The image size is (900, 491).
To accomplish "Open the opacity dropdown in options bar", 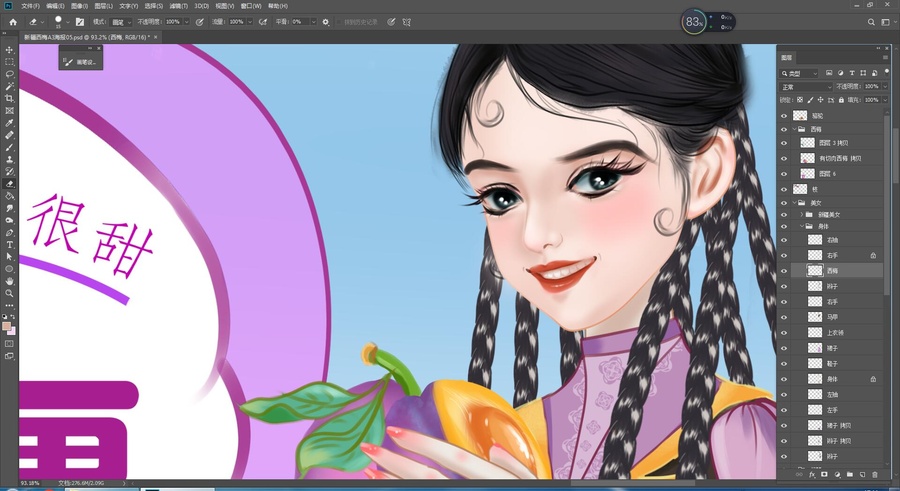I will click(x=187, y=22).
